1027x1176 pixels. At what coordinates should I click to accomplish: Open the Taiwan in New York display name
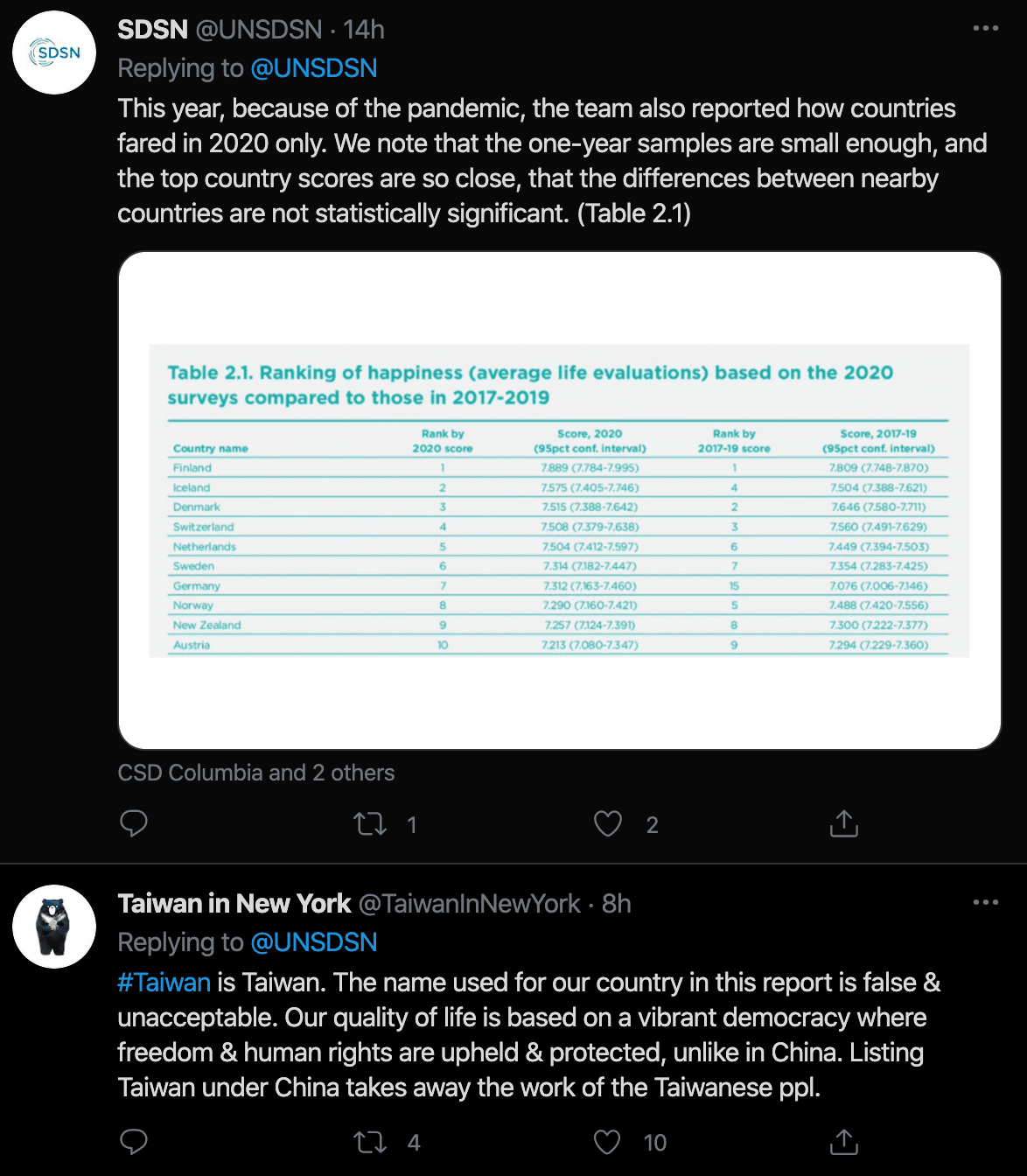click(234, 904)
